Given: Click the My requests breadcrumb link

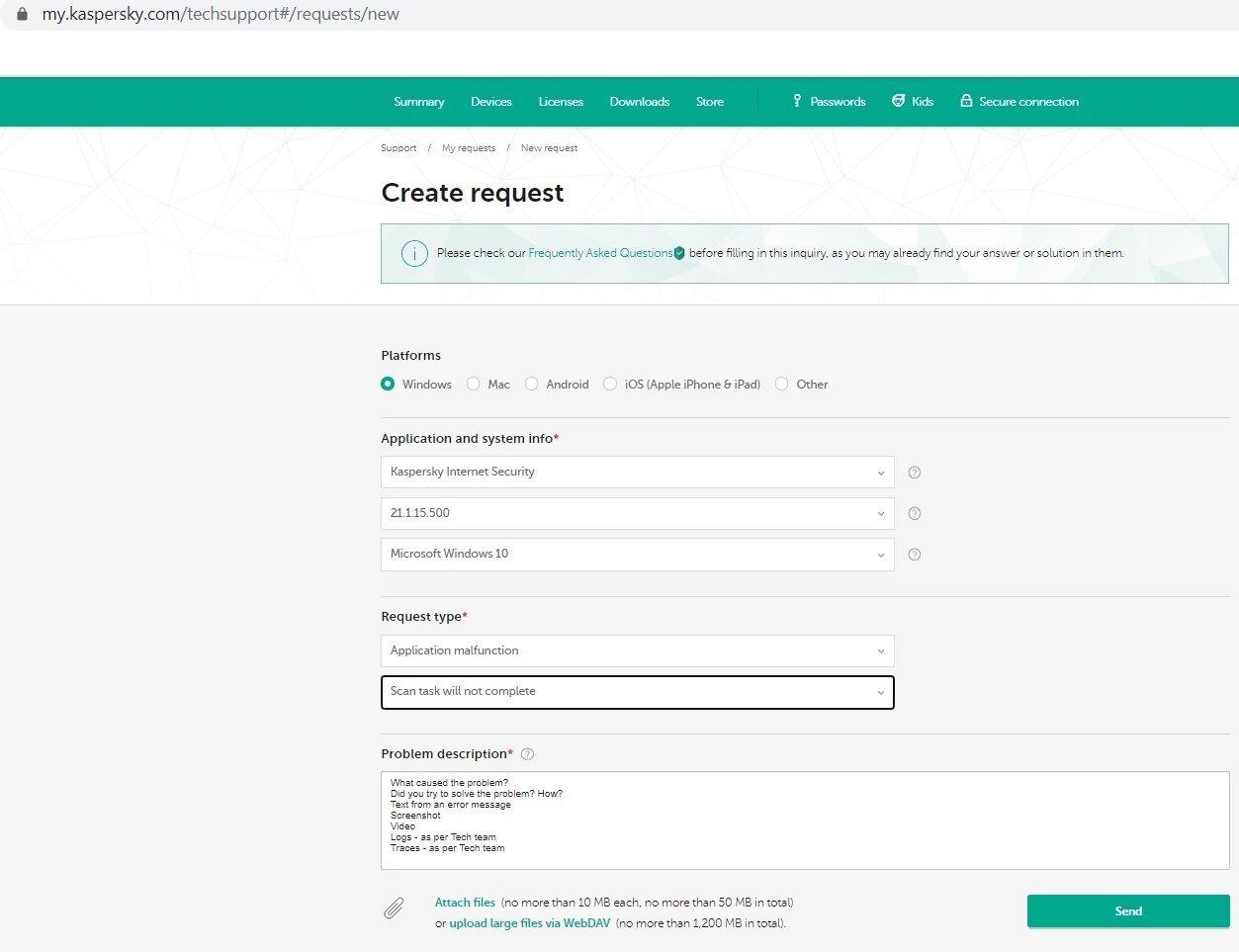Looking at the screenshot, I should pyautogui.click(x=469, y=148).
